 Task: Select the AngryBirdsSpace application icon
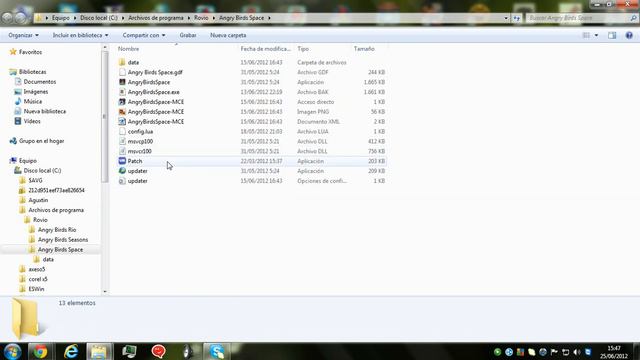click(122, 82)
